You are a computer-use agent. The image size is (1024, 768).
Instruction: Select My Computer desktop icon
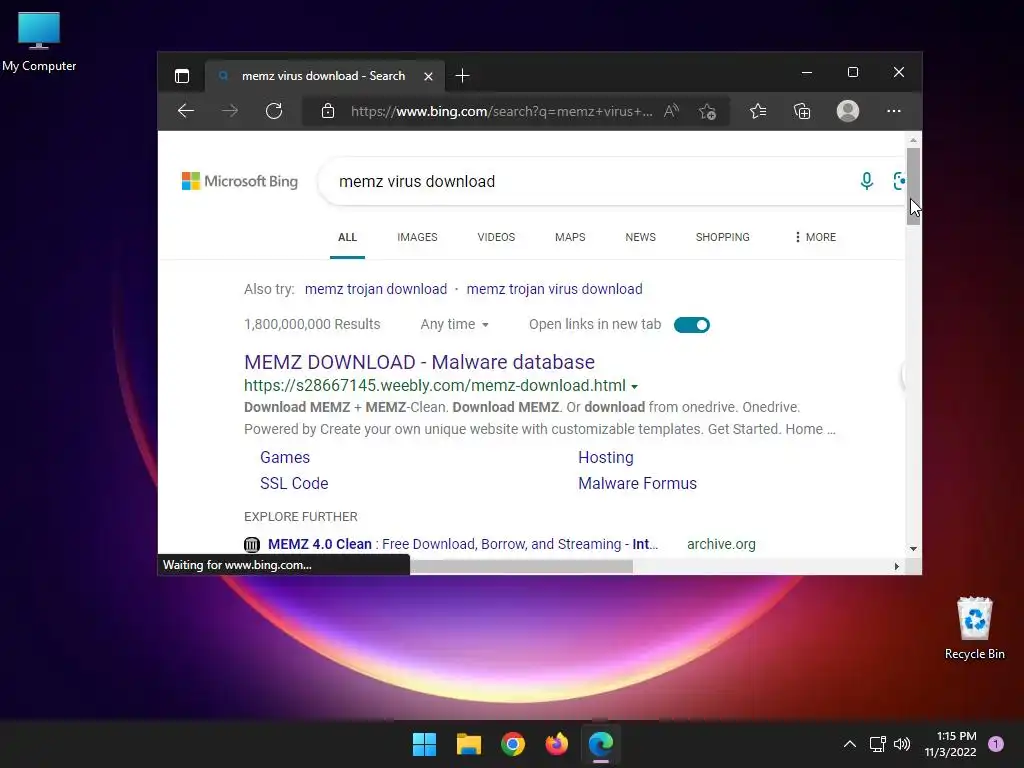pos(39,42)
